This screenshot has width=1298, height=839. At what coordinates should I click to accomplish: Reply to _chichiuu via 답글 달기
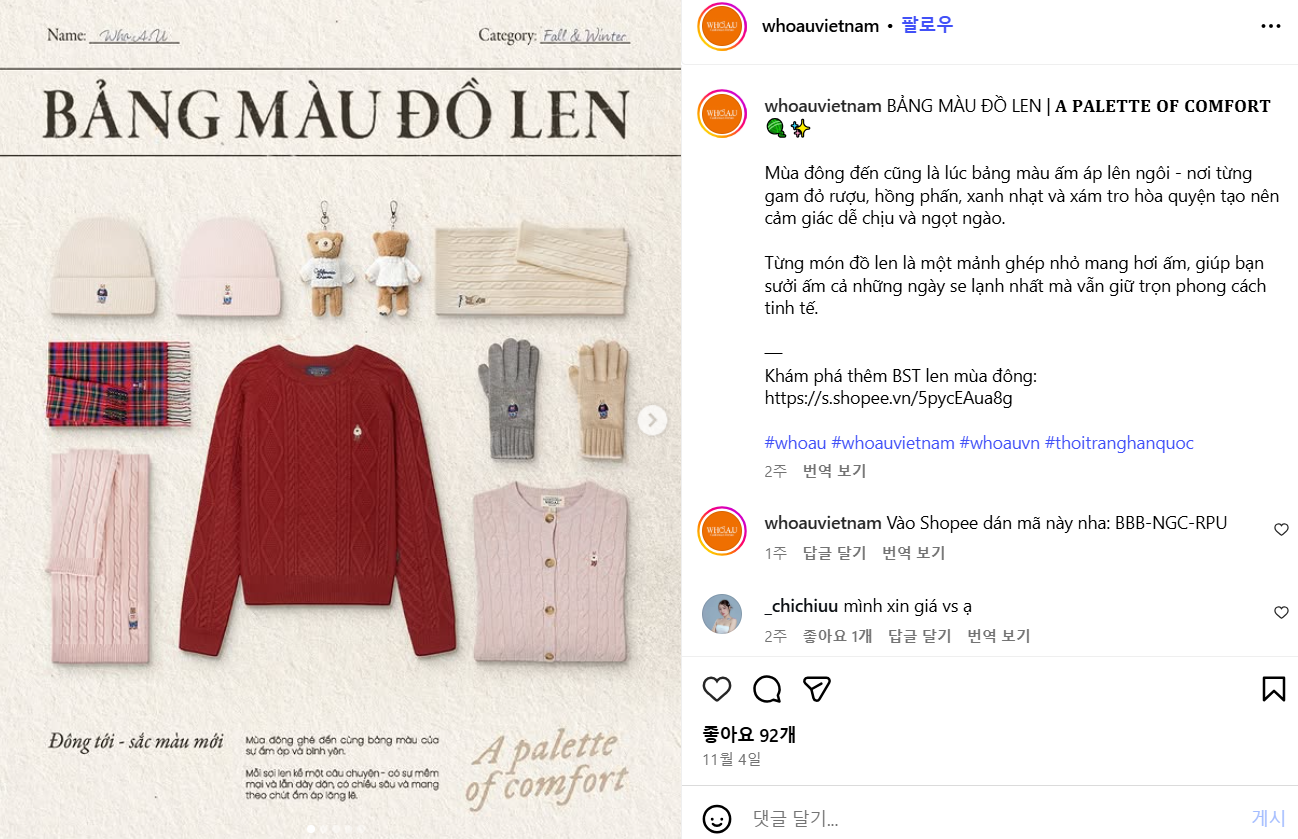click(x=919, y=636)
